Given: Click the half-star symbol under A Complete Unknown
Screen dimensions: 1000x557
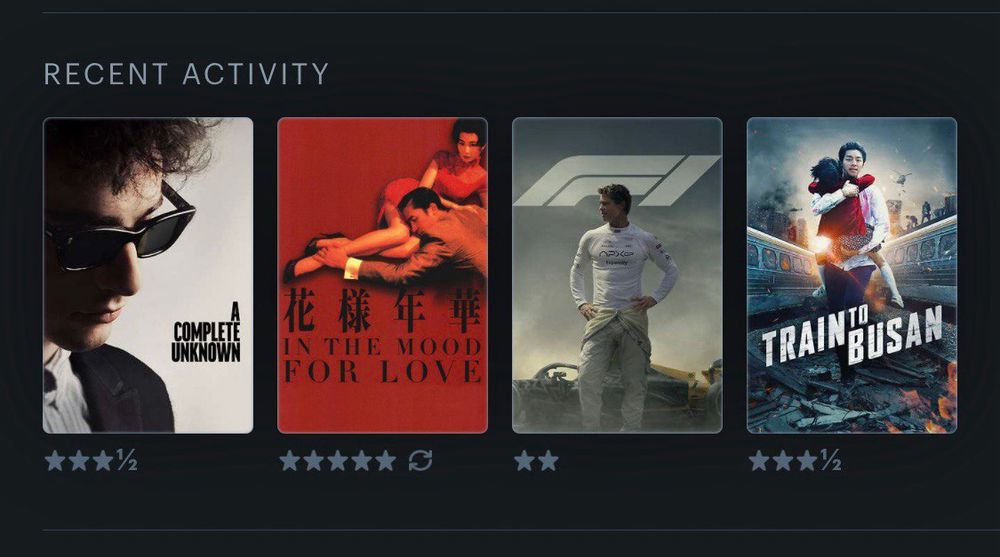Looking at the screenshot, I should click(x=127, y=460).
